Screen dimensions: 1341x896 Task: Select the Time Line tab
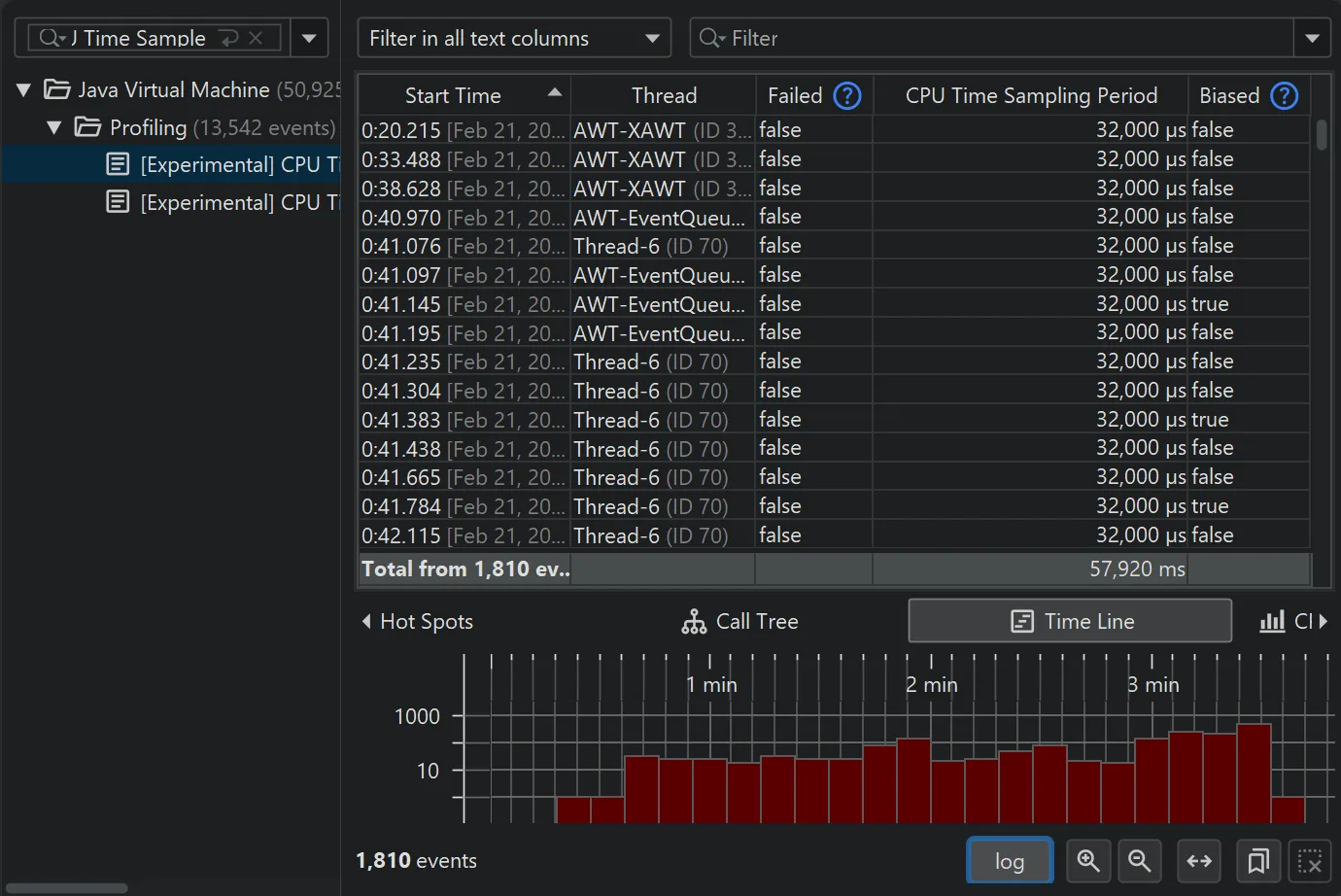(1070, 621)
